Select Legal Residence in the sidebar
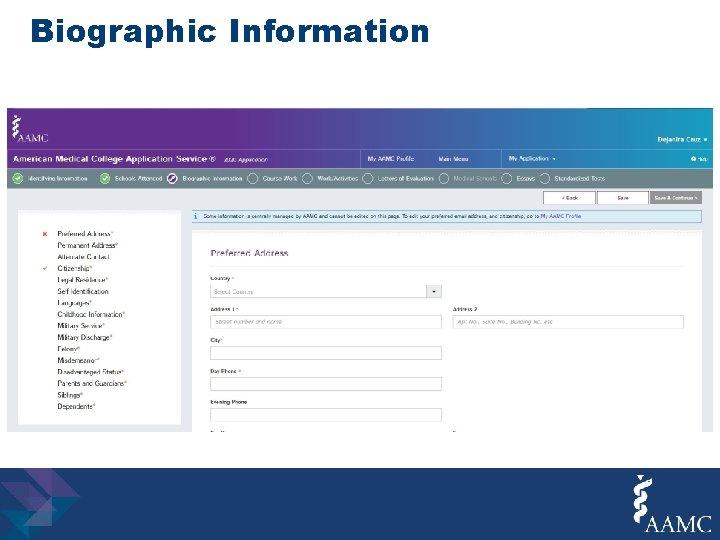 click(x=82, y=280)
